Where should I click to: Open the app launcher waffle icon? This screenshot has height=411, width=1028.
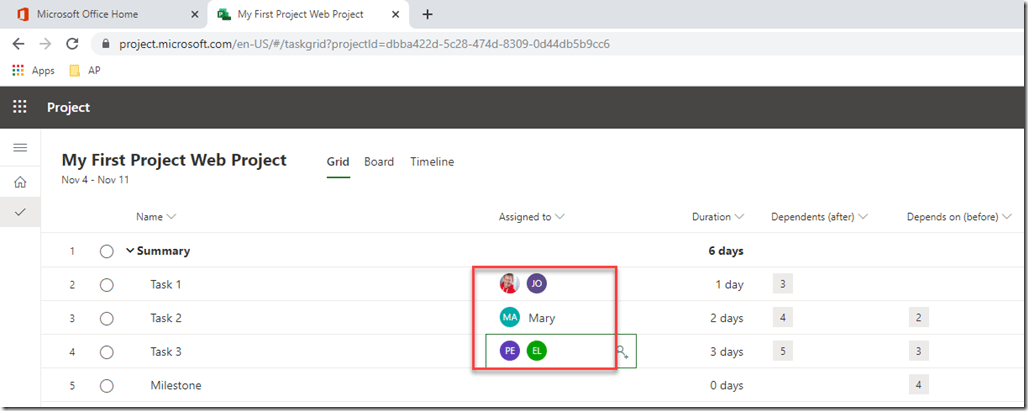[x=20, y=107]
